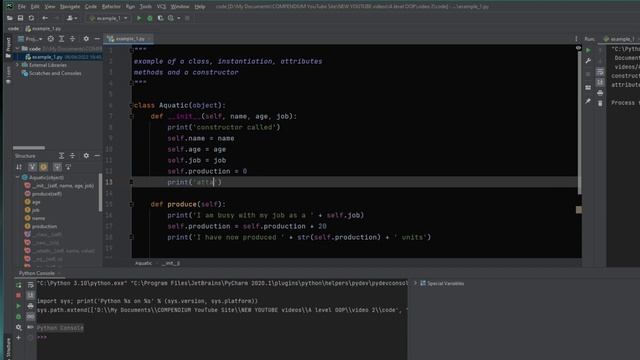This screenshot has height=360, width=640.
Task: Open the example_1 run configuration dropdown
Action: click(108, 18)
